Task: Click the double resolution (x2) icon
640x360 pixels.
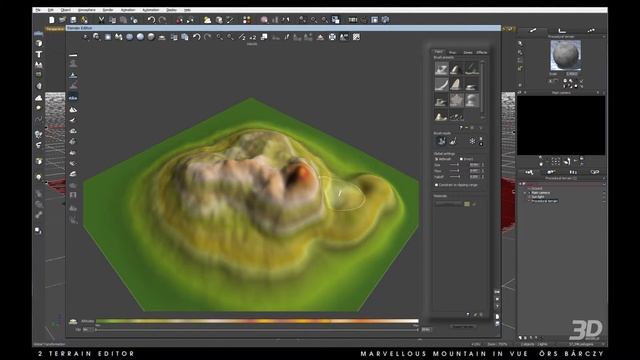Action: tap(253, 37)
